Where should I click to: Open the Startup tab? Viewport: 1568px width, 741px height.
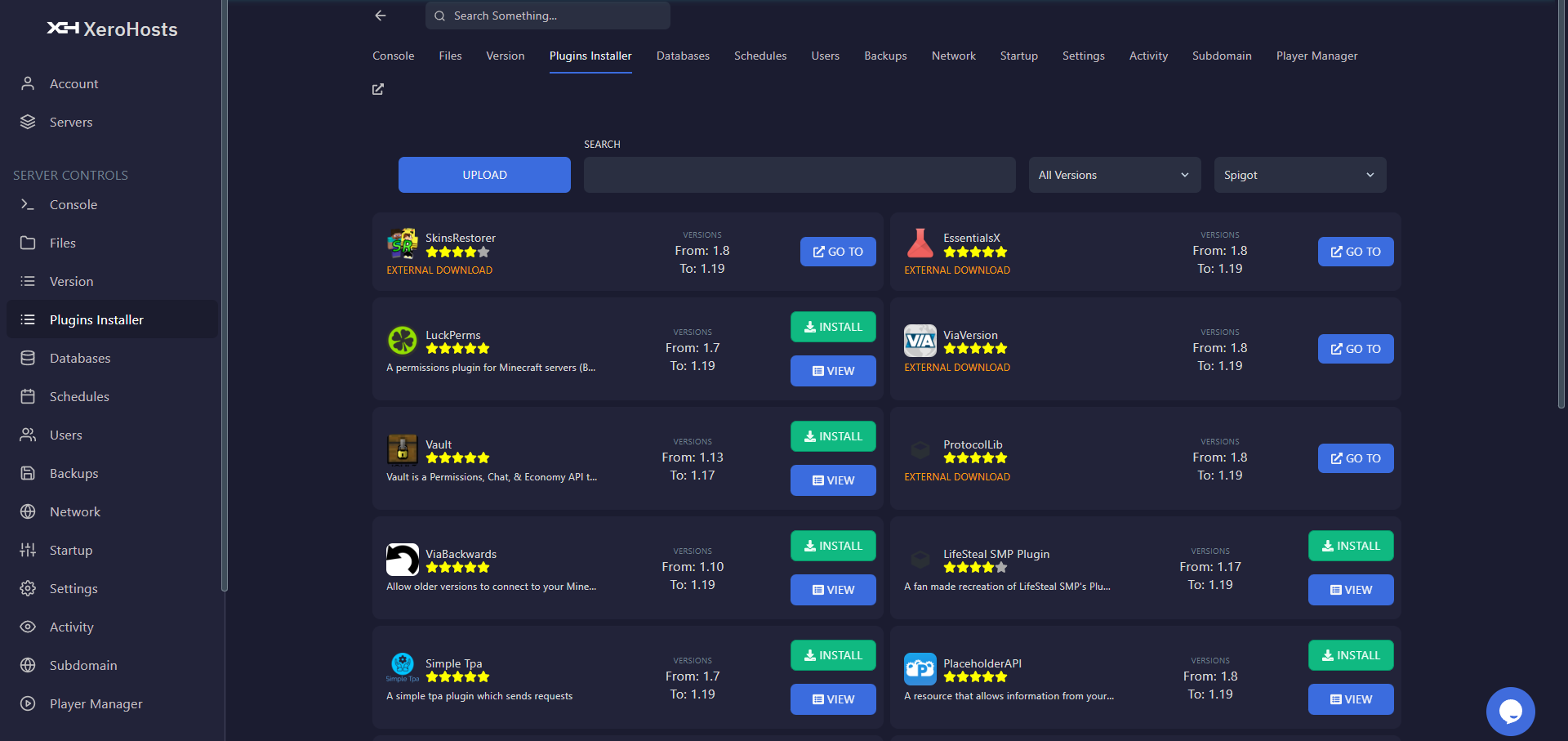(1018, 56)
